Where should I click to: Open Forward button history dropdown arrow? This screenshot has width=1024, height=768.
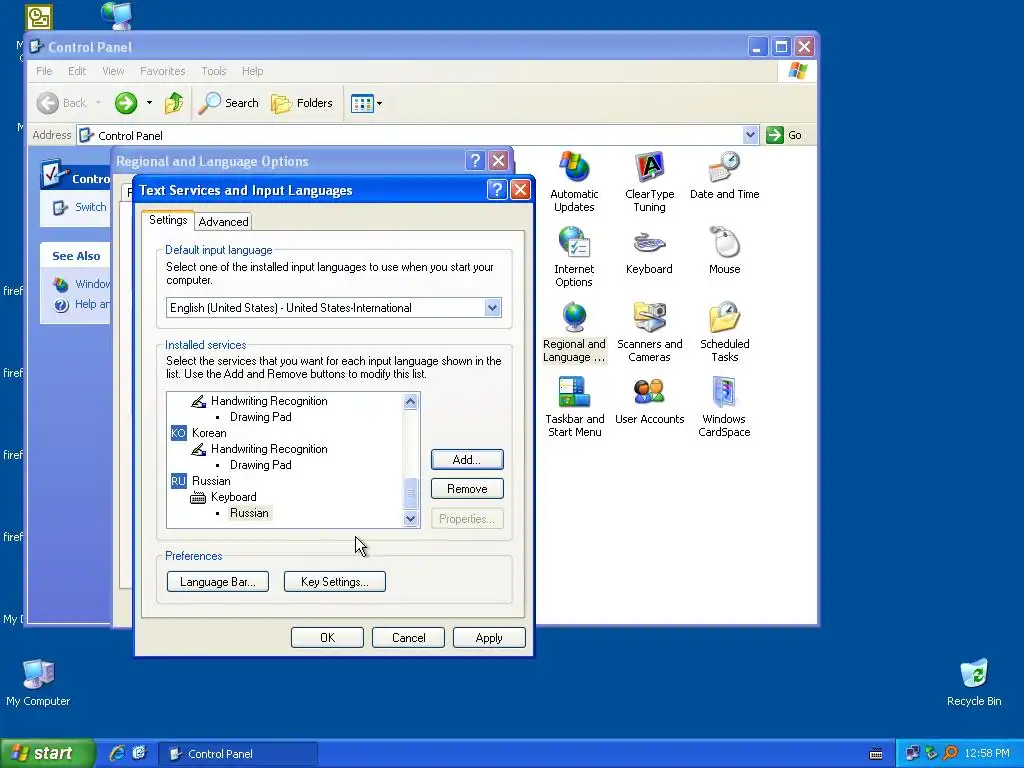[149, 103]
